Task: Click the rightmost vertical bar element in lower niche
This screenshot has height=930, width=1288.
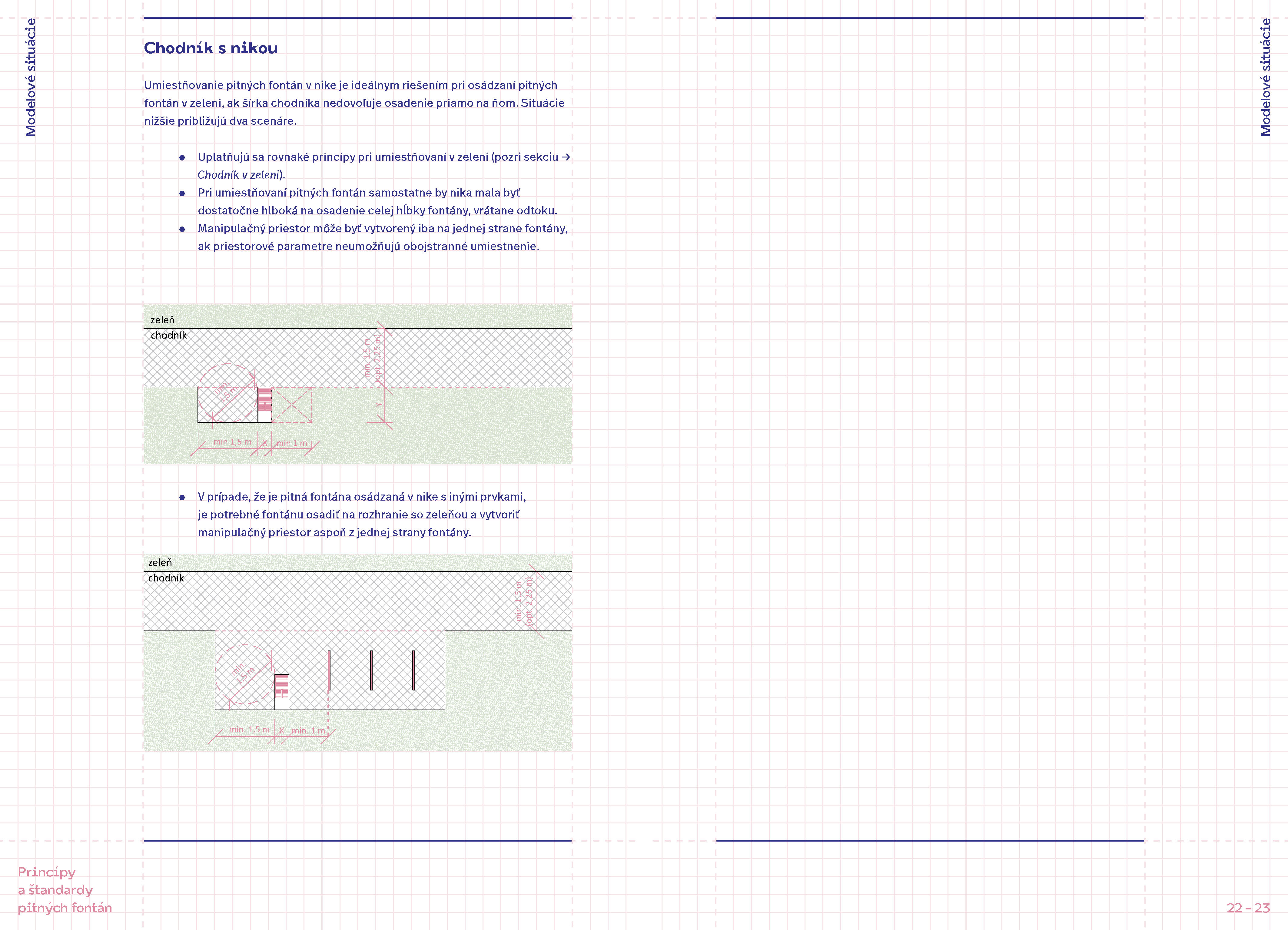Action: 413,670
